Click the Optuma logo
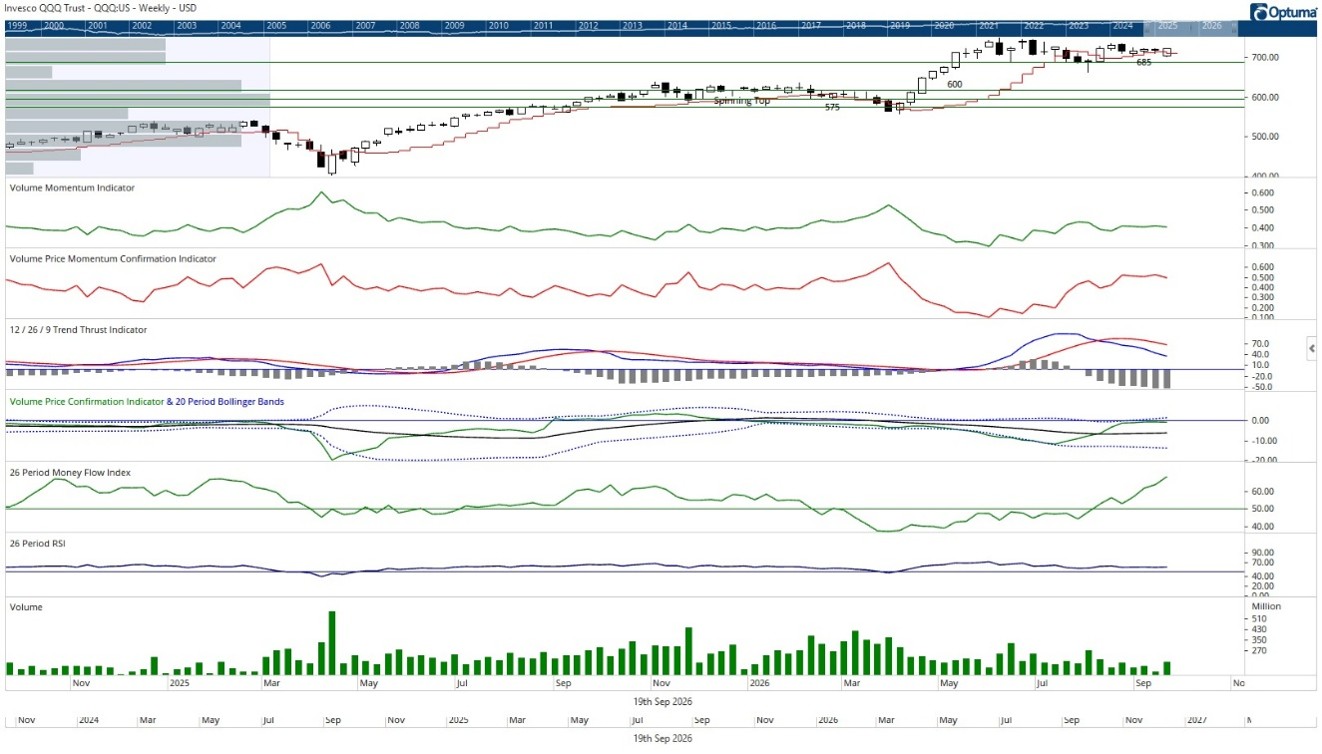 click(x=1285, y=12)
